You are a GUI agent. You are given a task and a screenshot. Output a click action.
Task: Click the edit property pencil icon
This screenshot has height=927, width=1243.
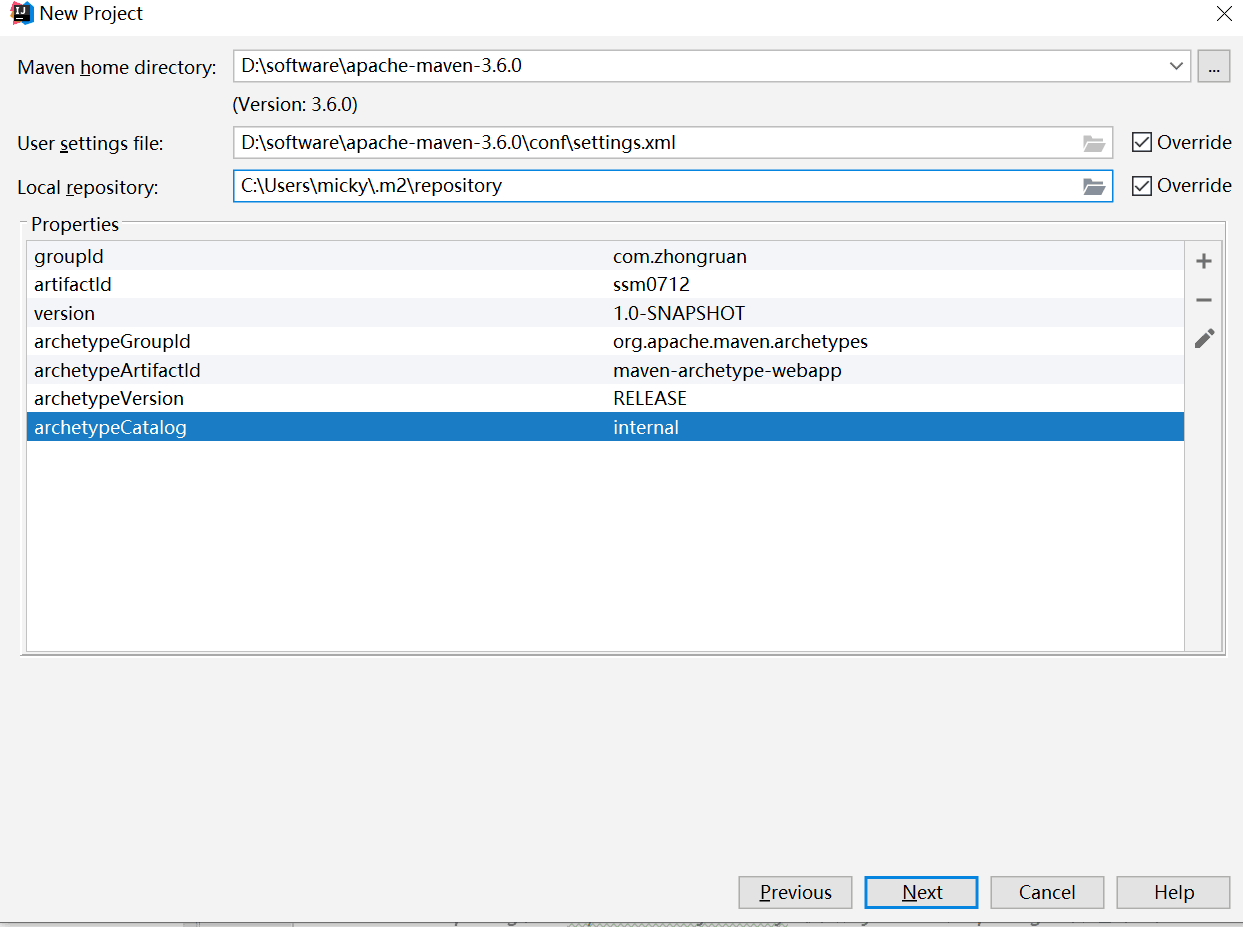[1204, 339]
